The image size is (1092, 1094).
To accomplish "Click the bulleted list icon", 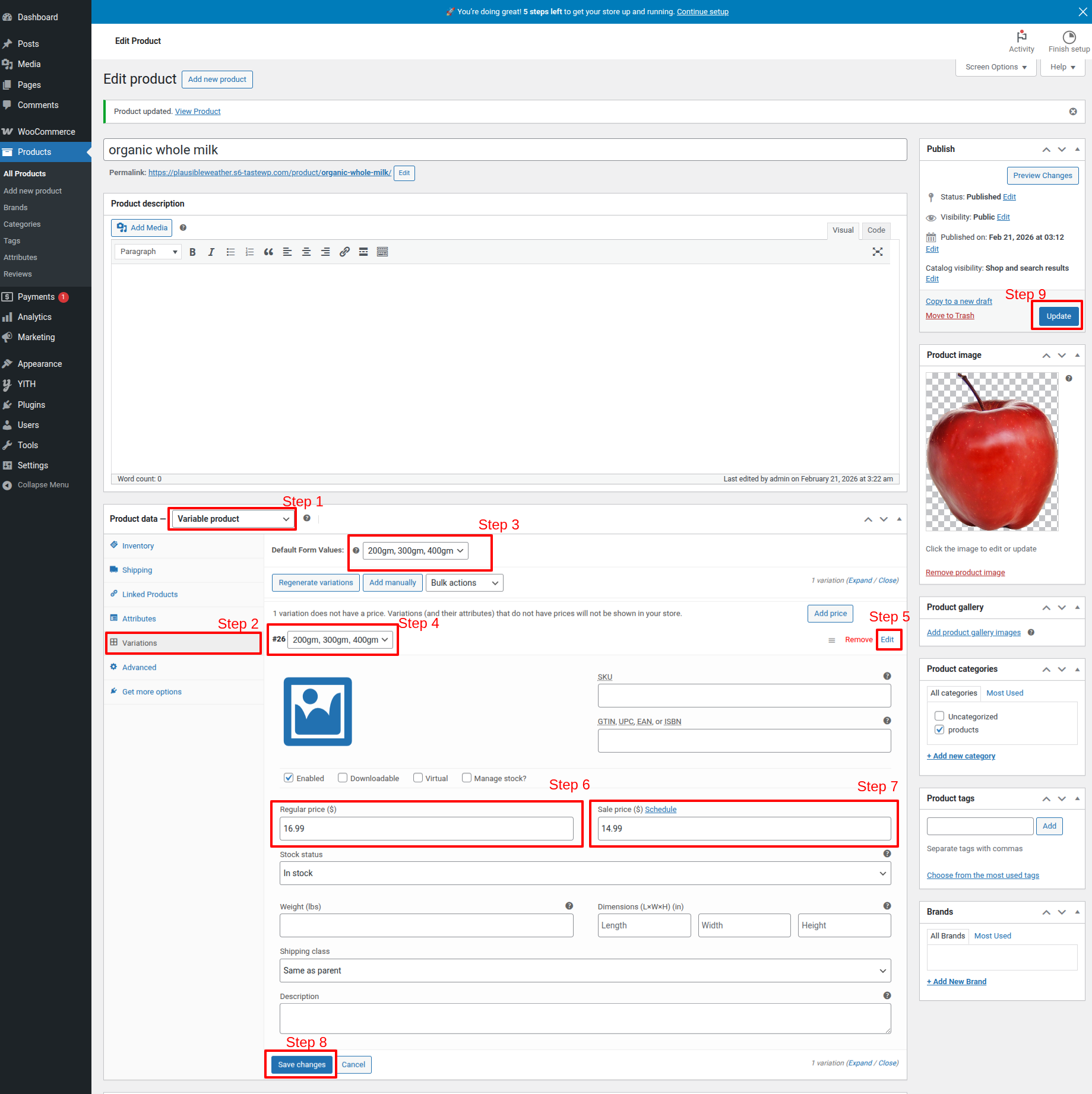I will (x=230, y=252).
